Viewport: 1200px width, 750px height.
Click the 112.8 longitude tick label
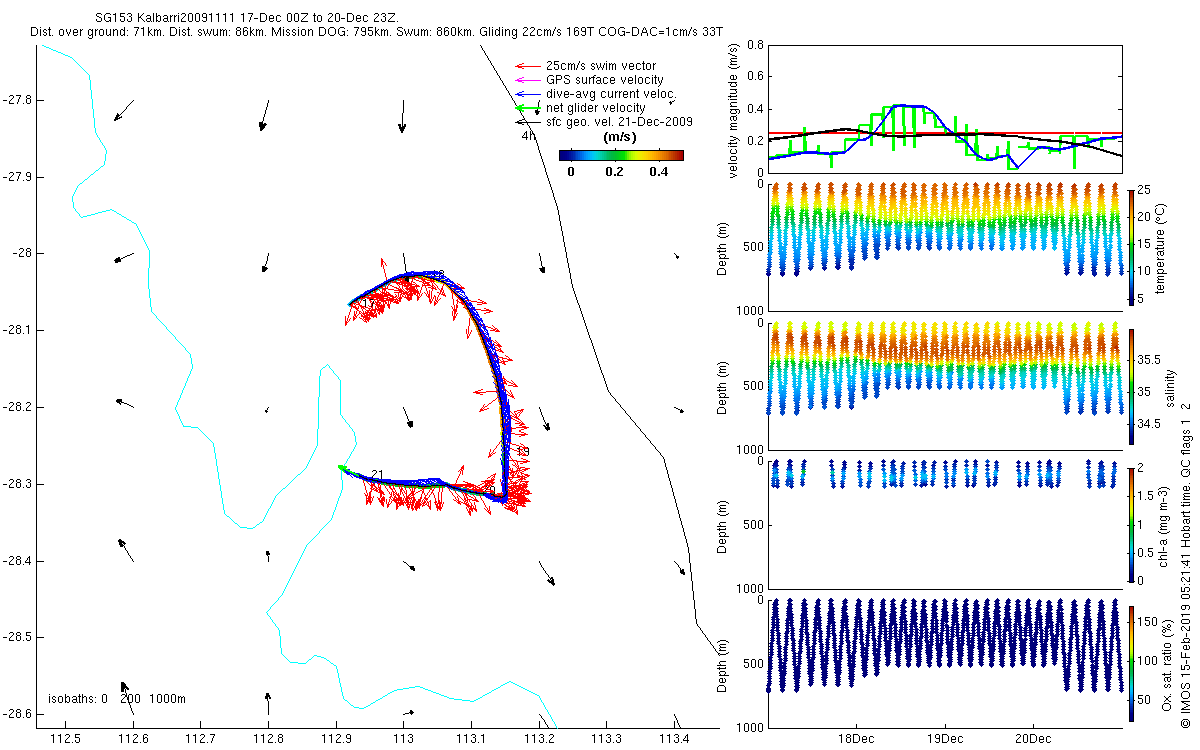[268, 739]
